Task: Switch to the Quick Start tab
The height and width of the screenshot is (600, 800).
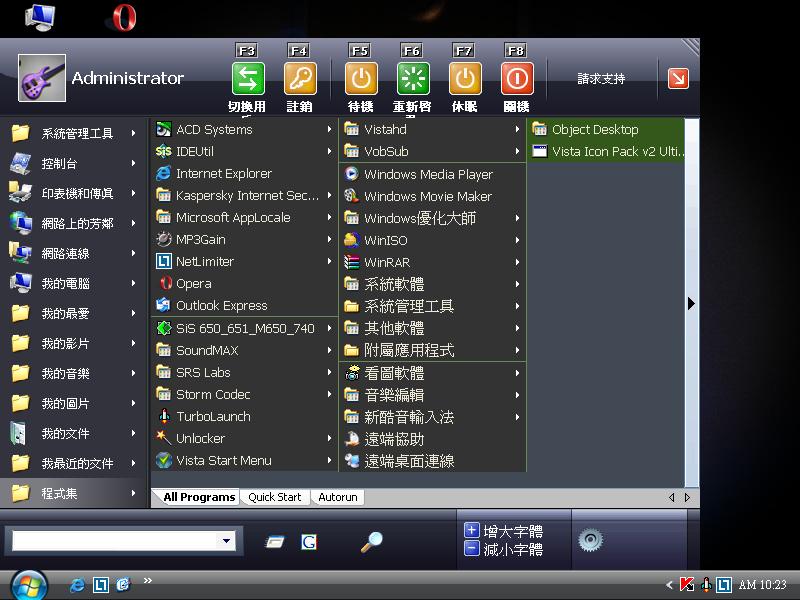Action: (274, 497)
